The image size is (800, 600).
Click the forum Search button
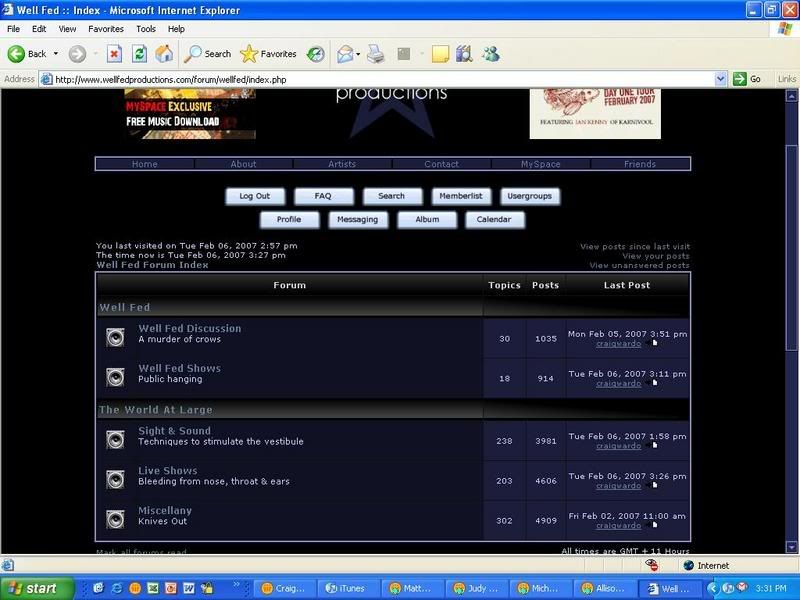tap(392, 196)
